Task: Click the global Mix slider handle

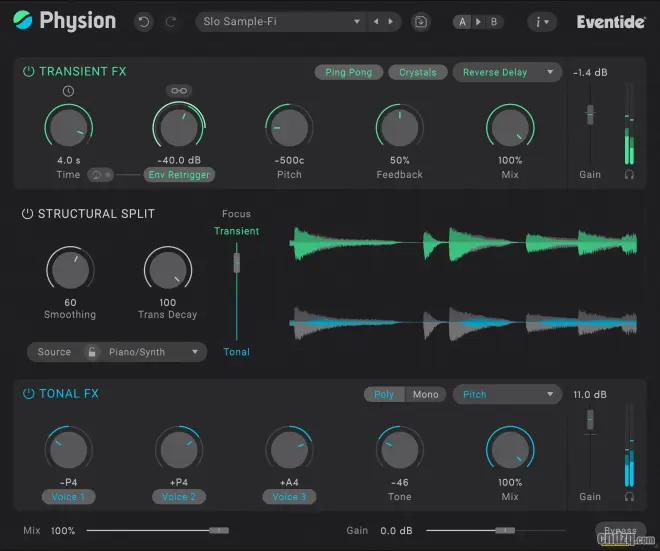Action: [x=219, y=530]
